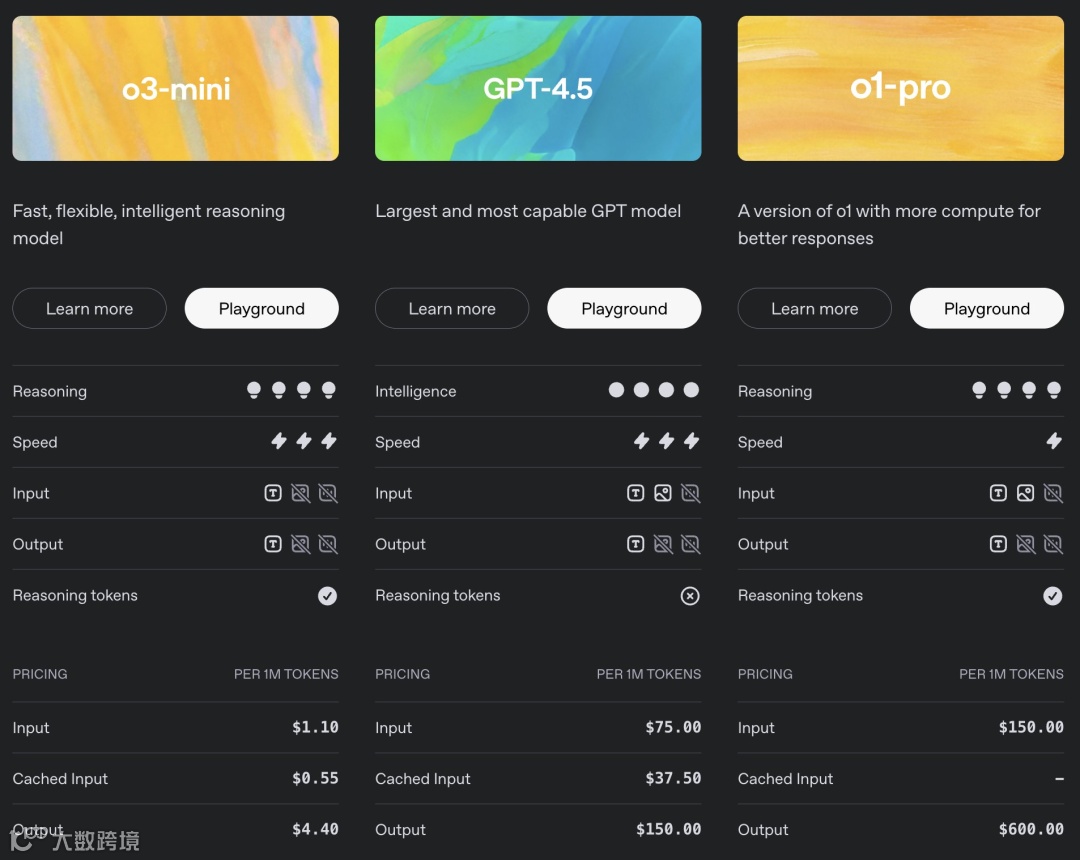Click o1-pro image input icon

pos(1026,493)
